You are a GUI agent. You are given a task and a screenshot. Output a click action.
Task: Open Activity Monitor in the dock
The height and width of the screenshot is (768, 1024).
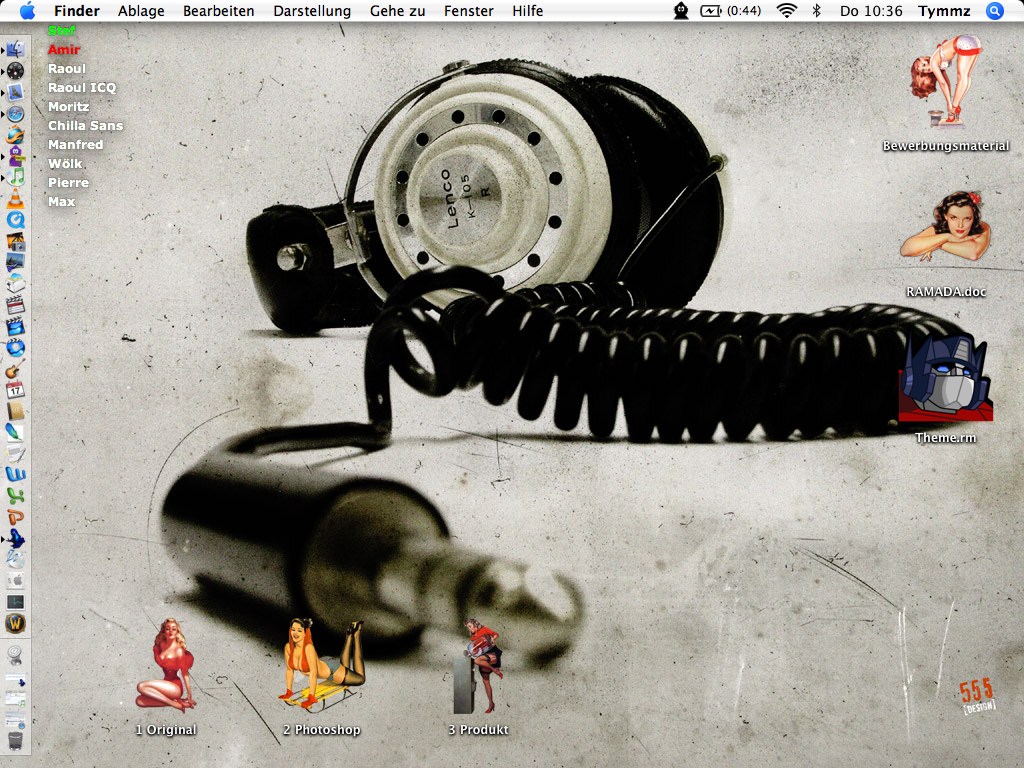click(x=15, y=602)
